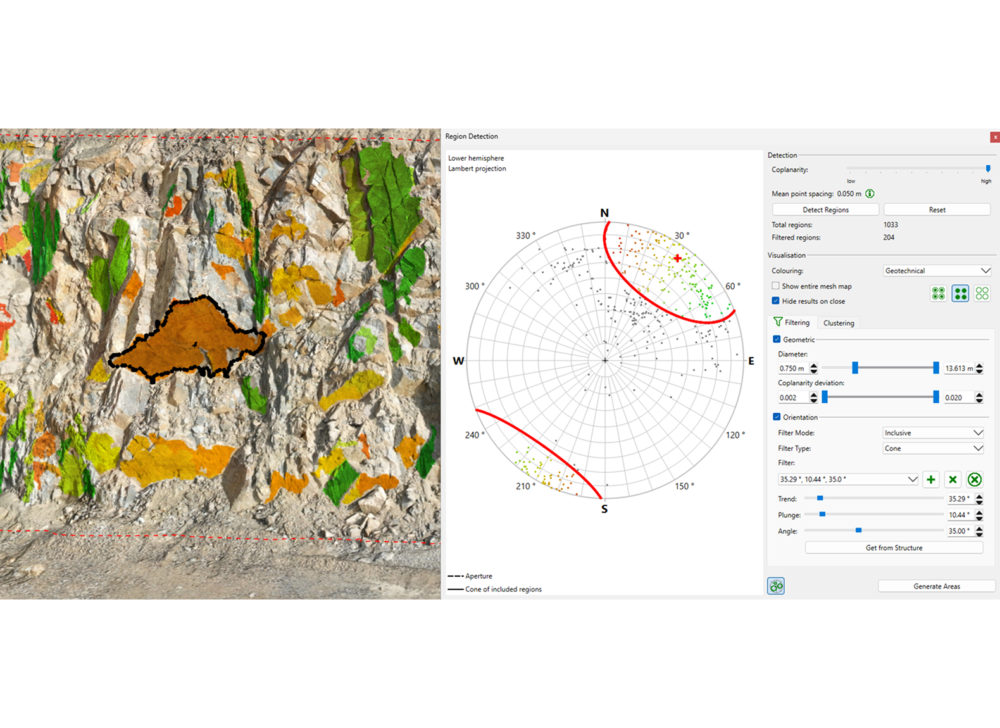Click the Coplanarity deviation lower slider handle
The image size is (1000, 728).
825,397
